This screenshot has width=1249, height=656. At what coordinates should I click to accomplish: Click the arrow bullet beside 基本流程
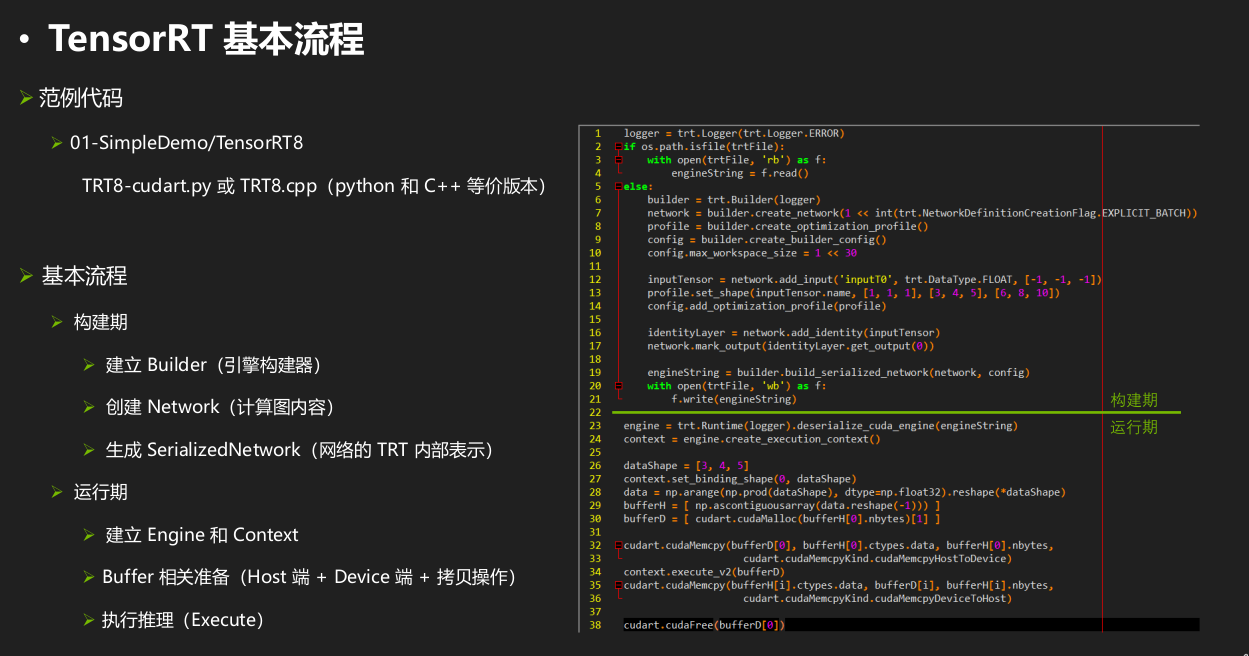tap(26, 276)
